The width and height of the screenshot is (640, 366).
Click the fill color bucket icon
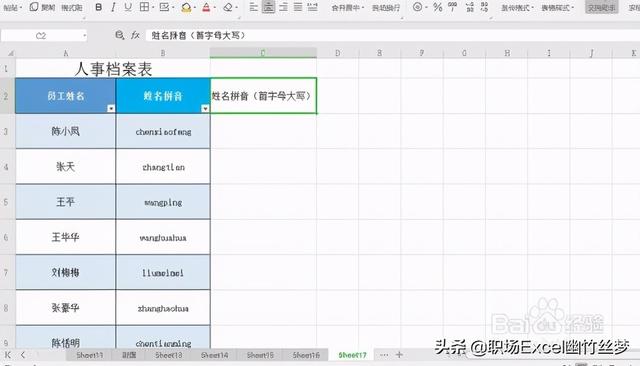[186, 7]
